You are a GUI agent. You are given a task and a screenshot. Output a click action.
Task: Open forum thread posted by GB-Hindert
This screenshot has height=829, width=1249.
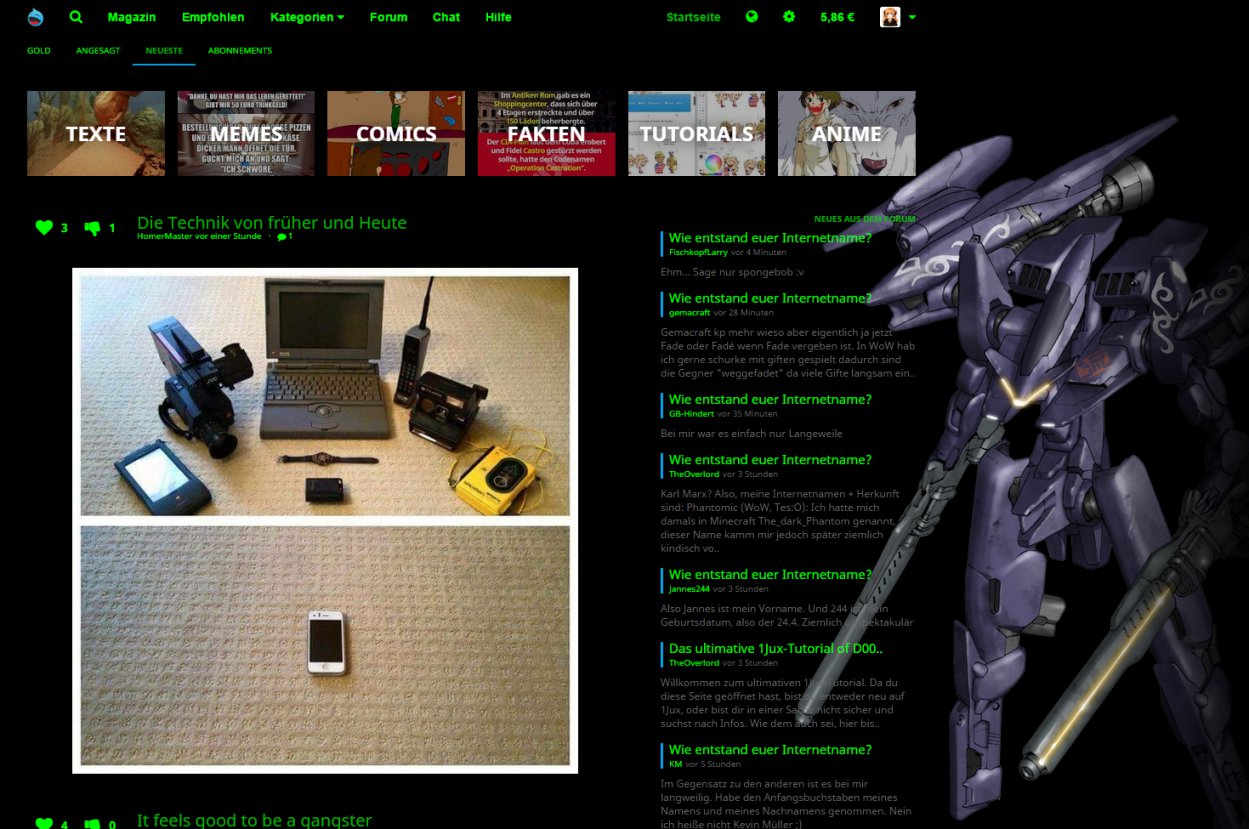pyautogui.click(x=770, y=399)
